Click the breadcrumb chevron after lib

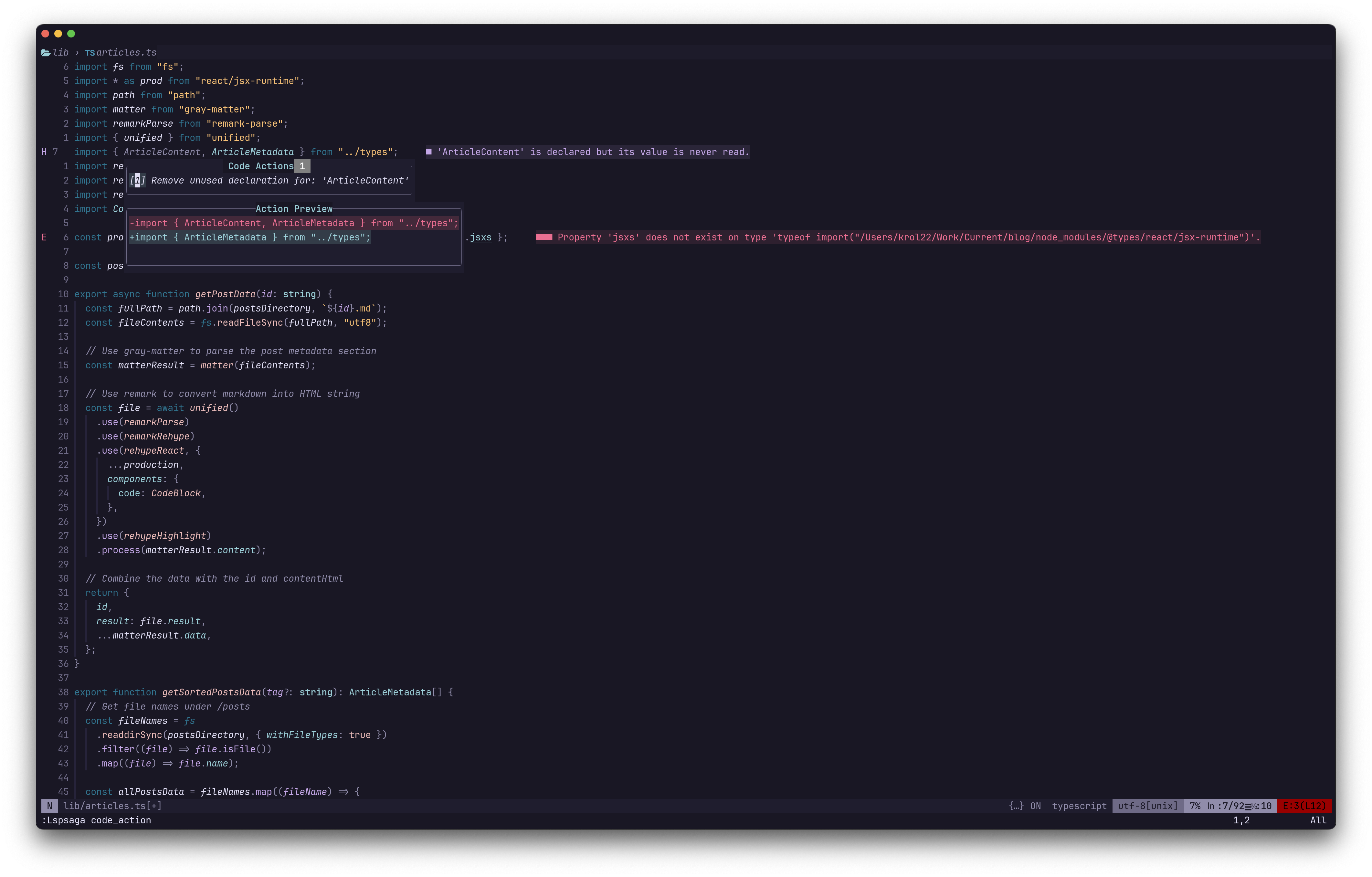(77, 52)
